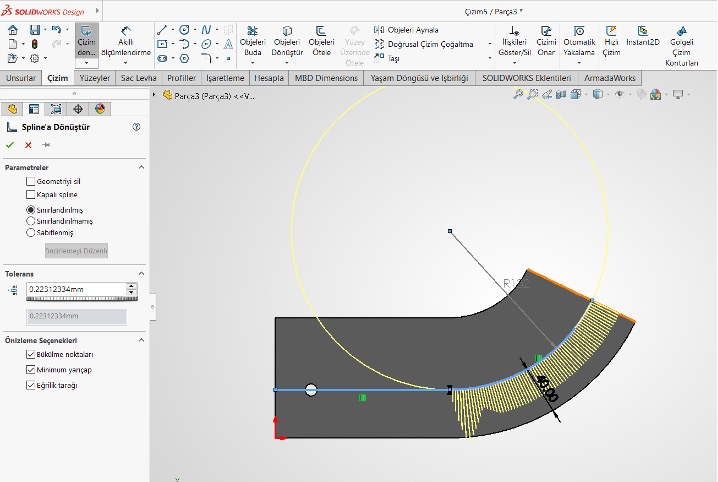Image resolution: width=718 pixels, height=482 pixels.
Task: Accept spline conversion with green checkmark
Action: pyautogui.click(x=11, y=145)
